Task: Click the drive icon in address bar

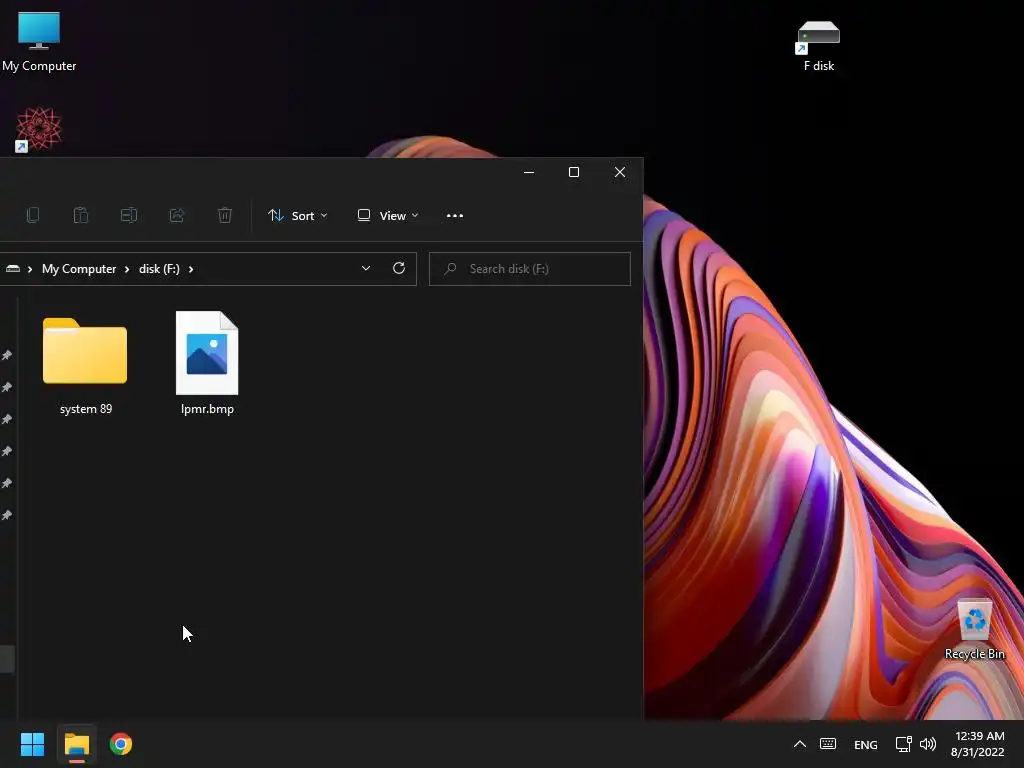Action: (12, 268)
